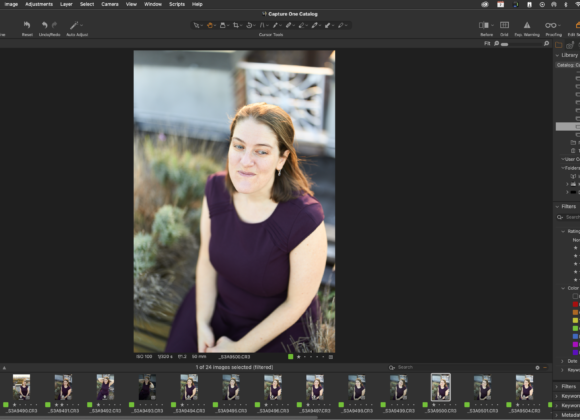
Task: Open the camera capture tool tab
Action: (x=570, y=45)
